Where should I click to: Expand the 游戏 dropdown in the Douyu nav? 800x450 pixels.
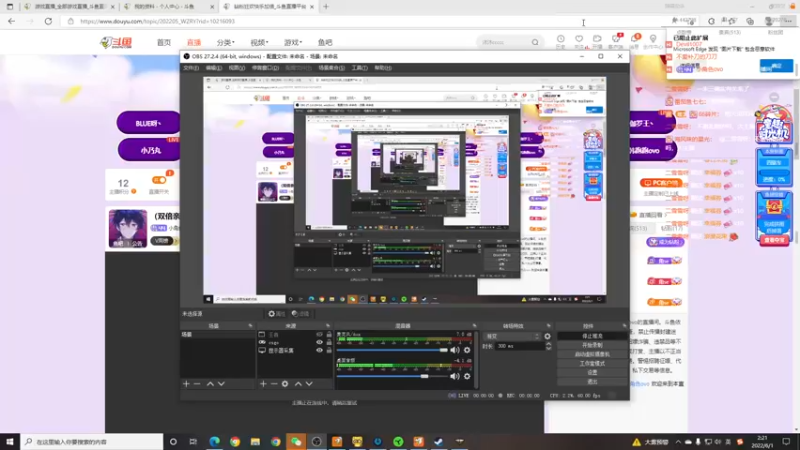click(293, 42)
